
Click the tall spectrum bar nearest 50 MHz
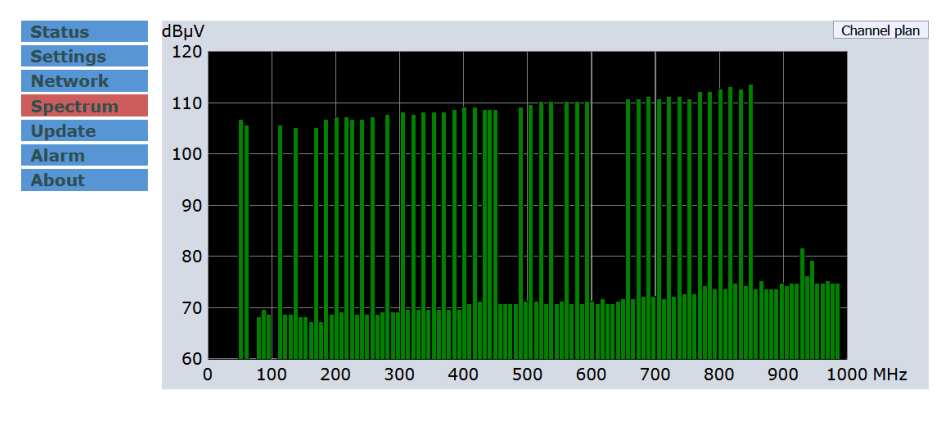click(241, 240)
